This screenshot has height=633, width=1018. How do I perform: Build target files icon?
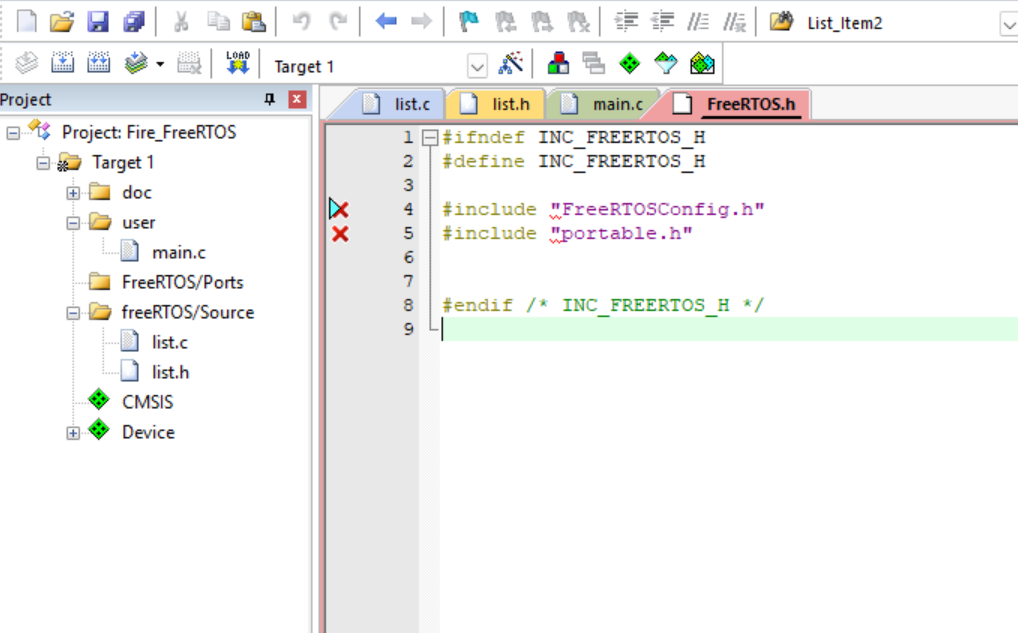point(62,63)
